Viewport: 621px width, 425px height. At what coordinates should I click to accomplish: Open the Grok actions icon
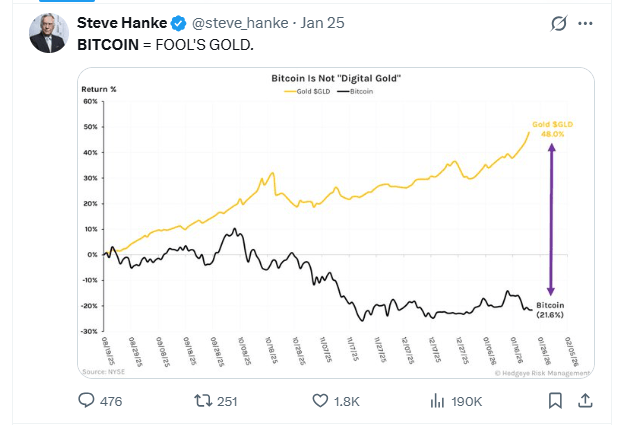(560, 22)
